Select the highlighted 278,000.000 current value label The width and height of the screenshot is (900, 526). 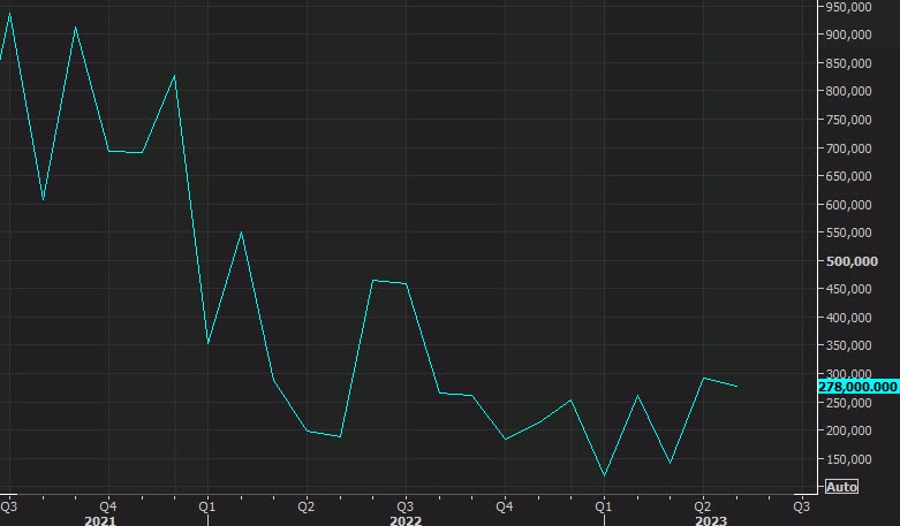click(857, 387)
